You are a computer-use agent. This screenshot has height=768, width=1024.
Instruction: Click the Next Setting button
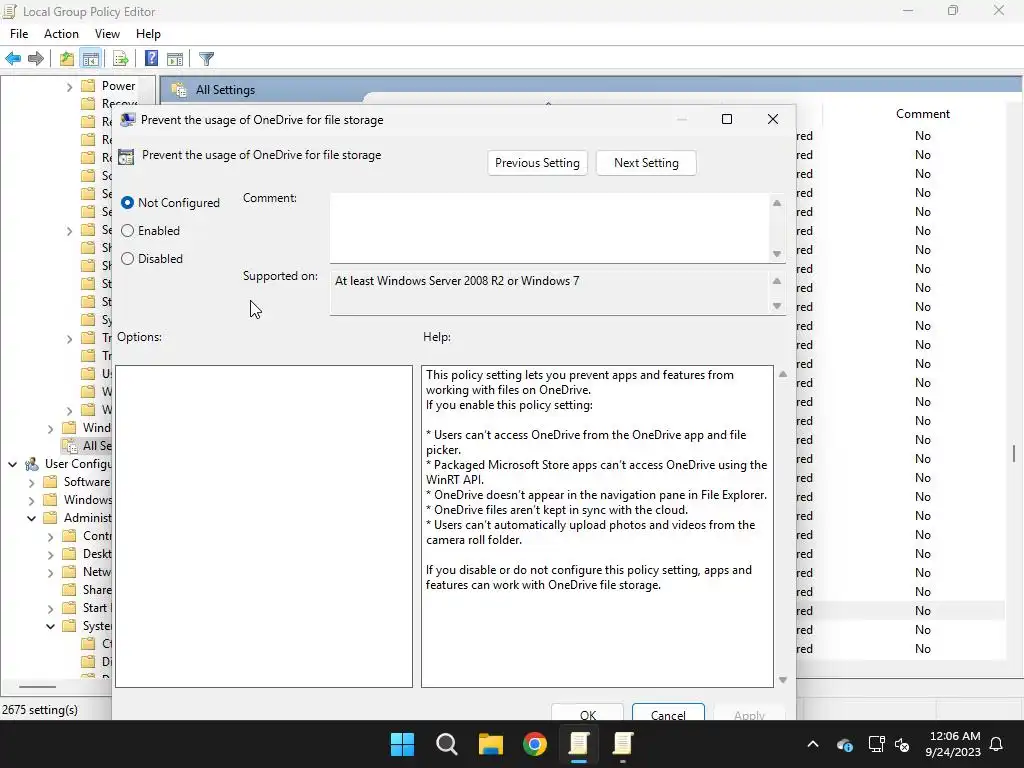[x=646, y=163]
